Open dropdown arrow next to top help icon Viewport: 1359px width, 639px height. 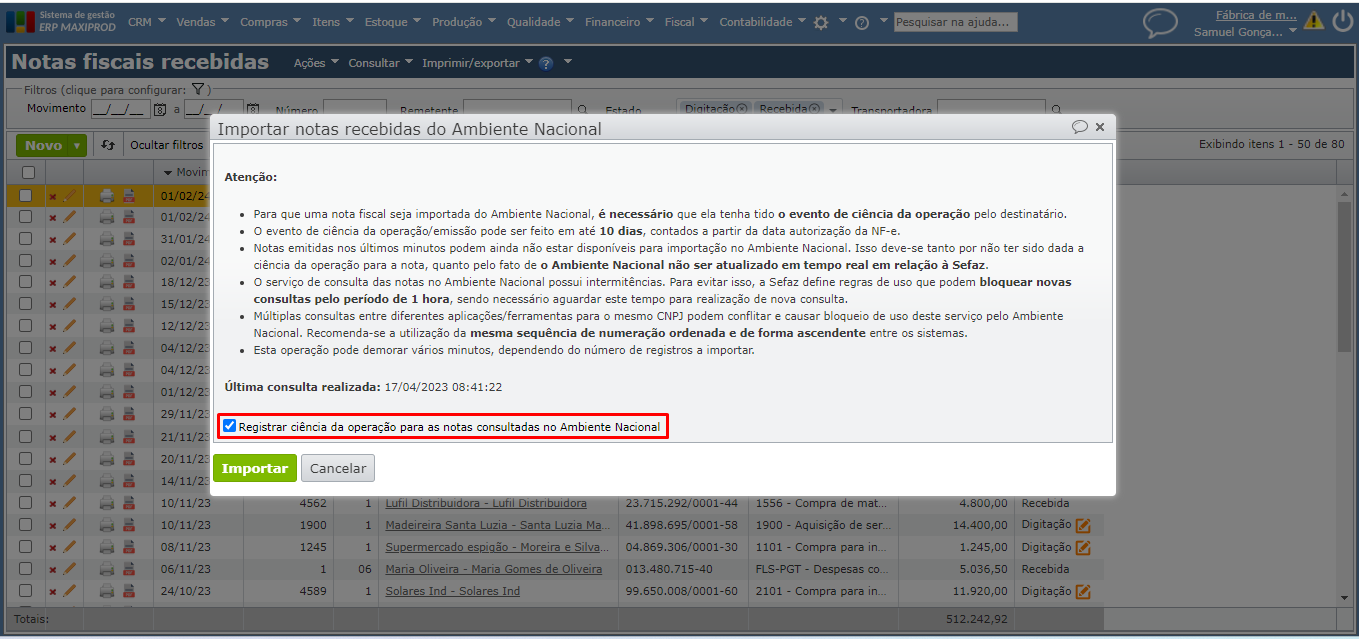coord(882,21)
